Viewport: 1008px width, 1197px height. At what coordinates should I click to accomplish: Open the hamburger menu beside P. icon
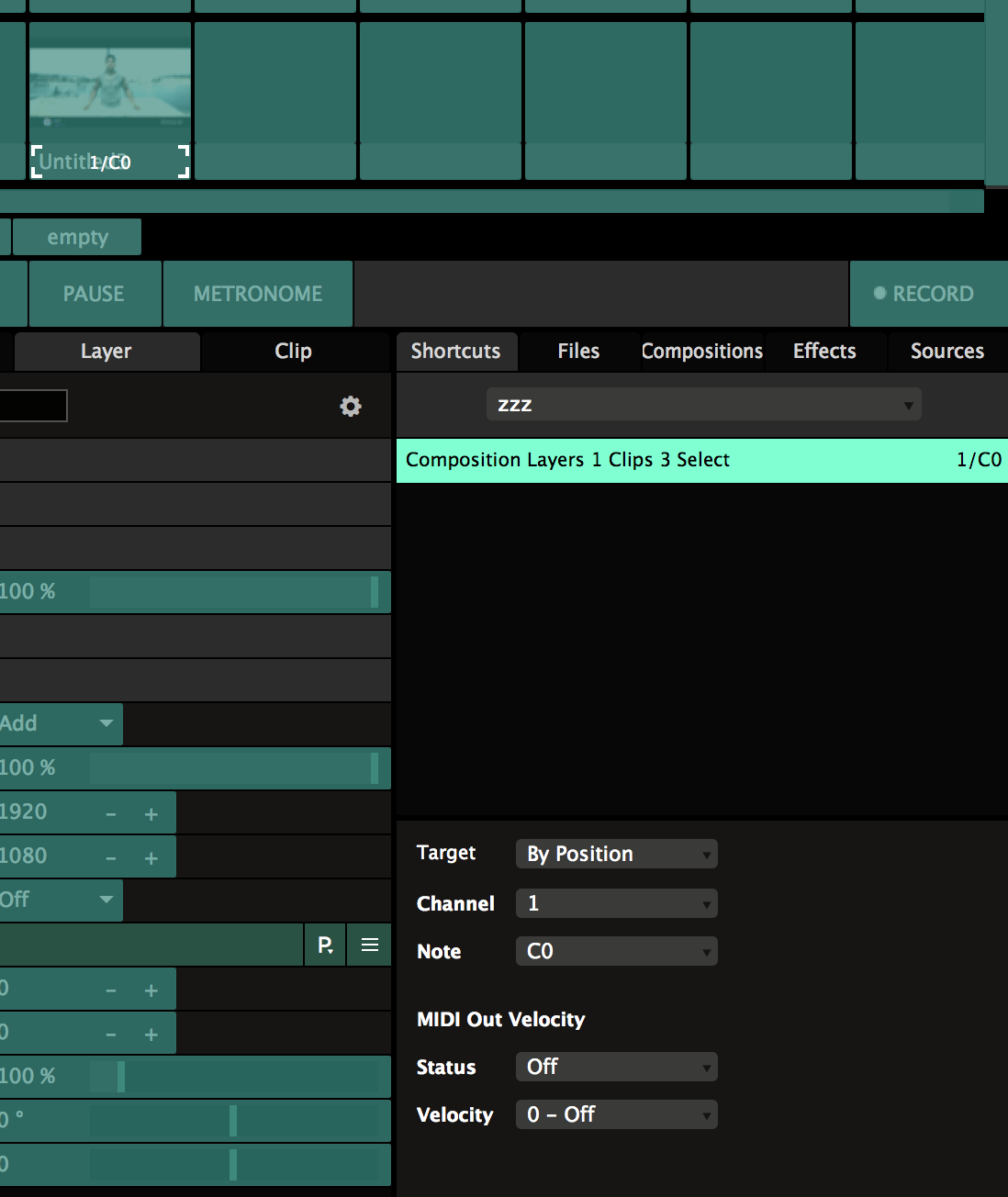pyautogui.click(x=370, y=945)
